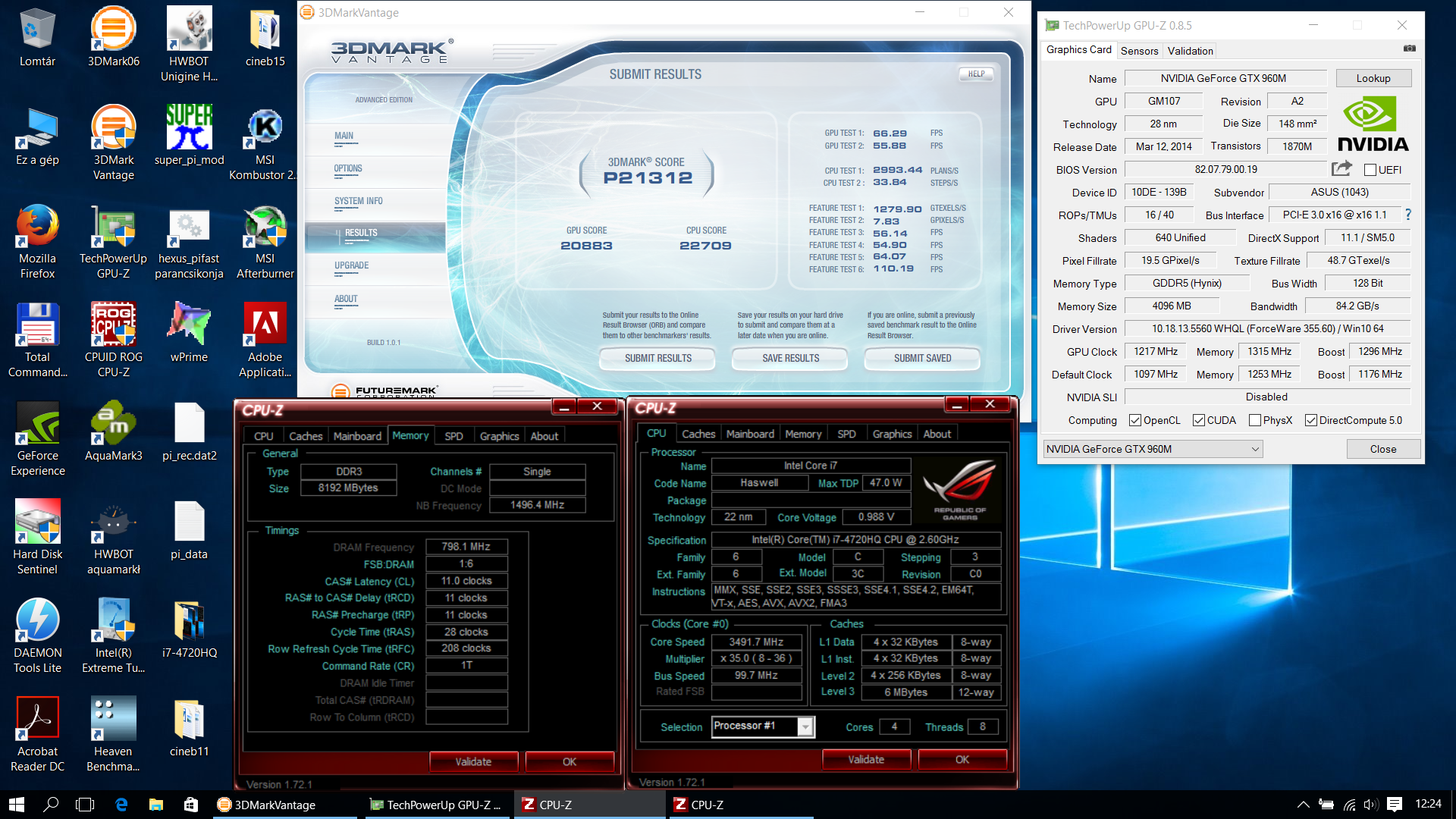Show hidden icons chevron in system tray
This screenshot has width=1456, height=819.
coord(1302,805)
